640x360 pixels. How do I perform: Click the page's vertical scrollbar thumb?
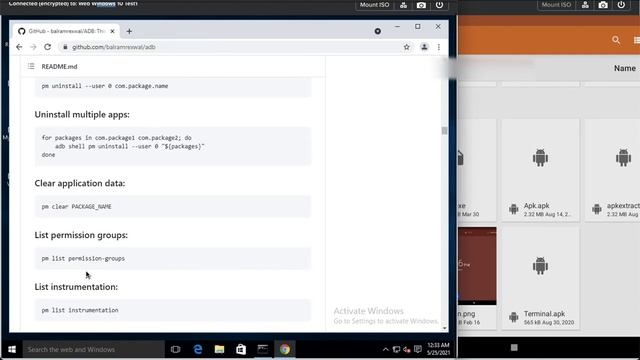[x=444, y=131]
